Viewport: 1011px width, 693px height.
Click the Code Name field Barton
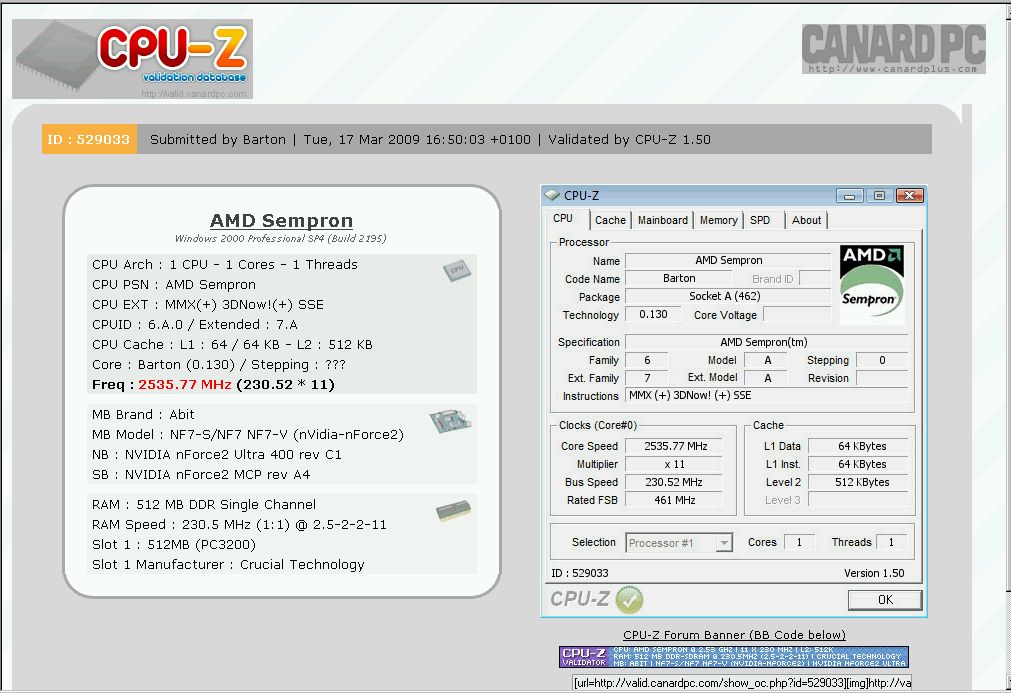point(679,278)
